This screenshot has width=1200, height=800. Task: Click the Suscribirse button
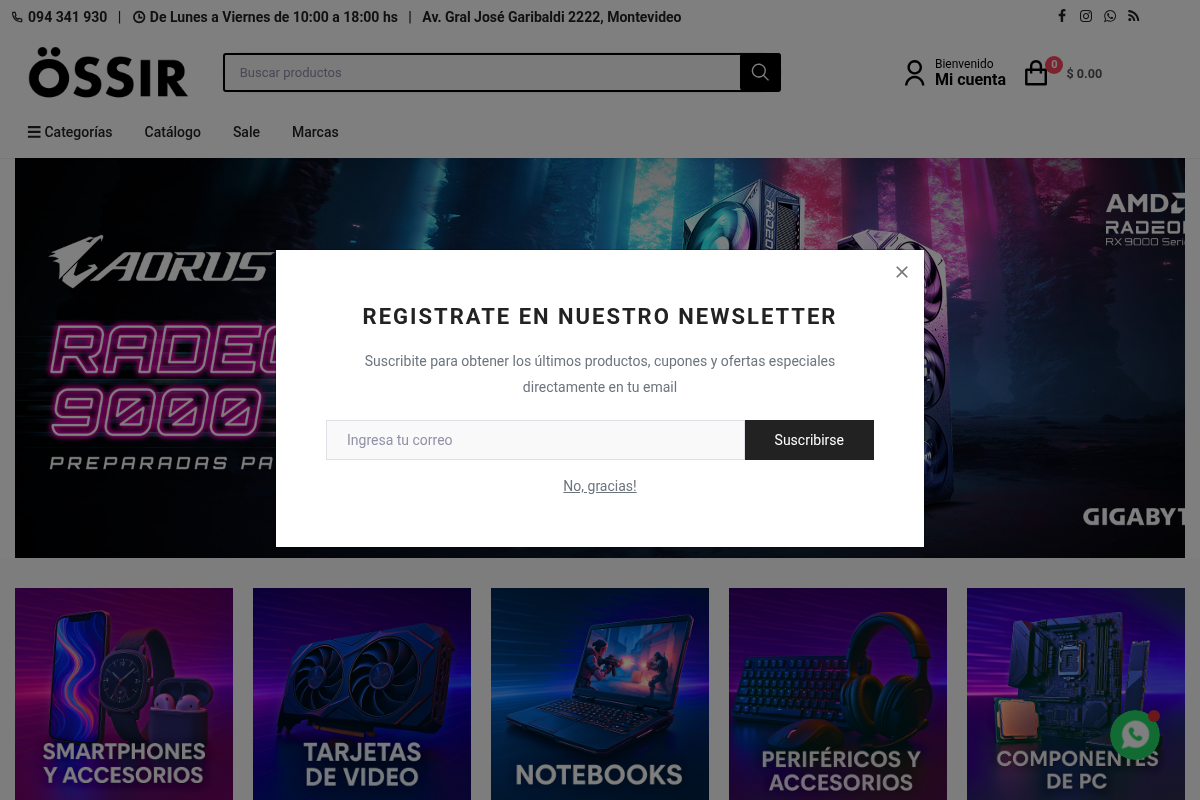(x=809, y=440)
